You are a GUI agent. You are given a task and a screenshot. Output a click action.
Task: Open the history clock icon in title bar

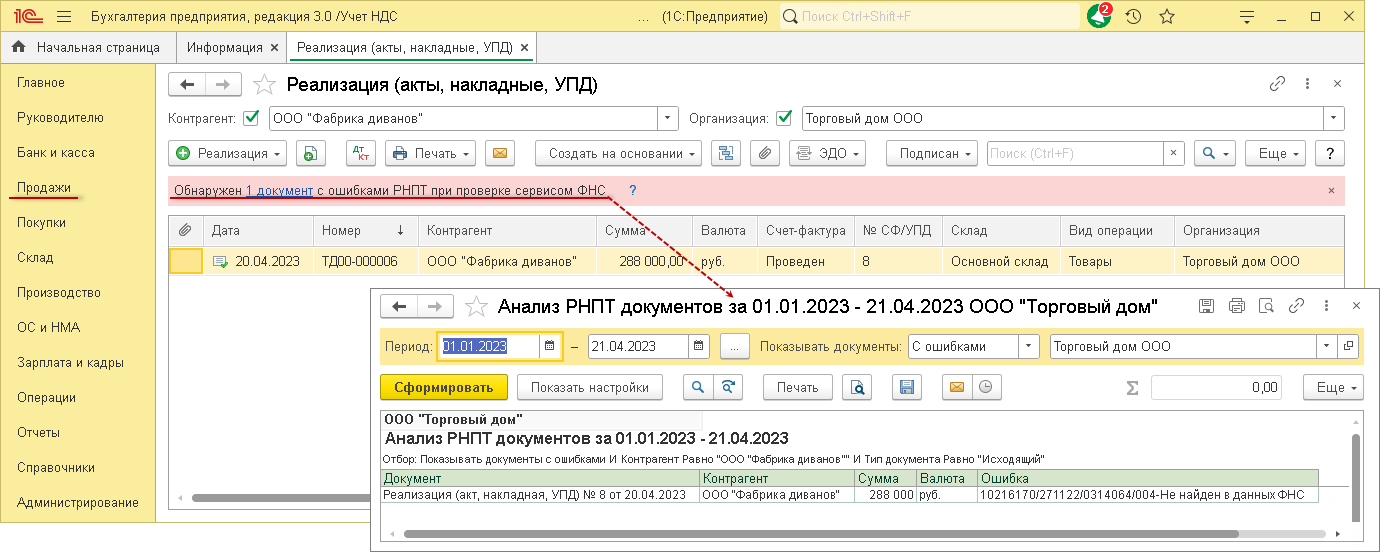click(x=1133, y=17)
